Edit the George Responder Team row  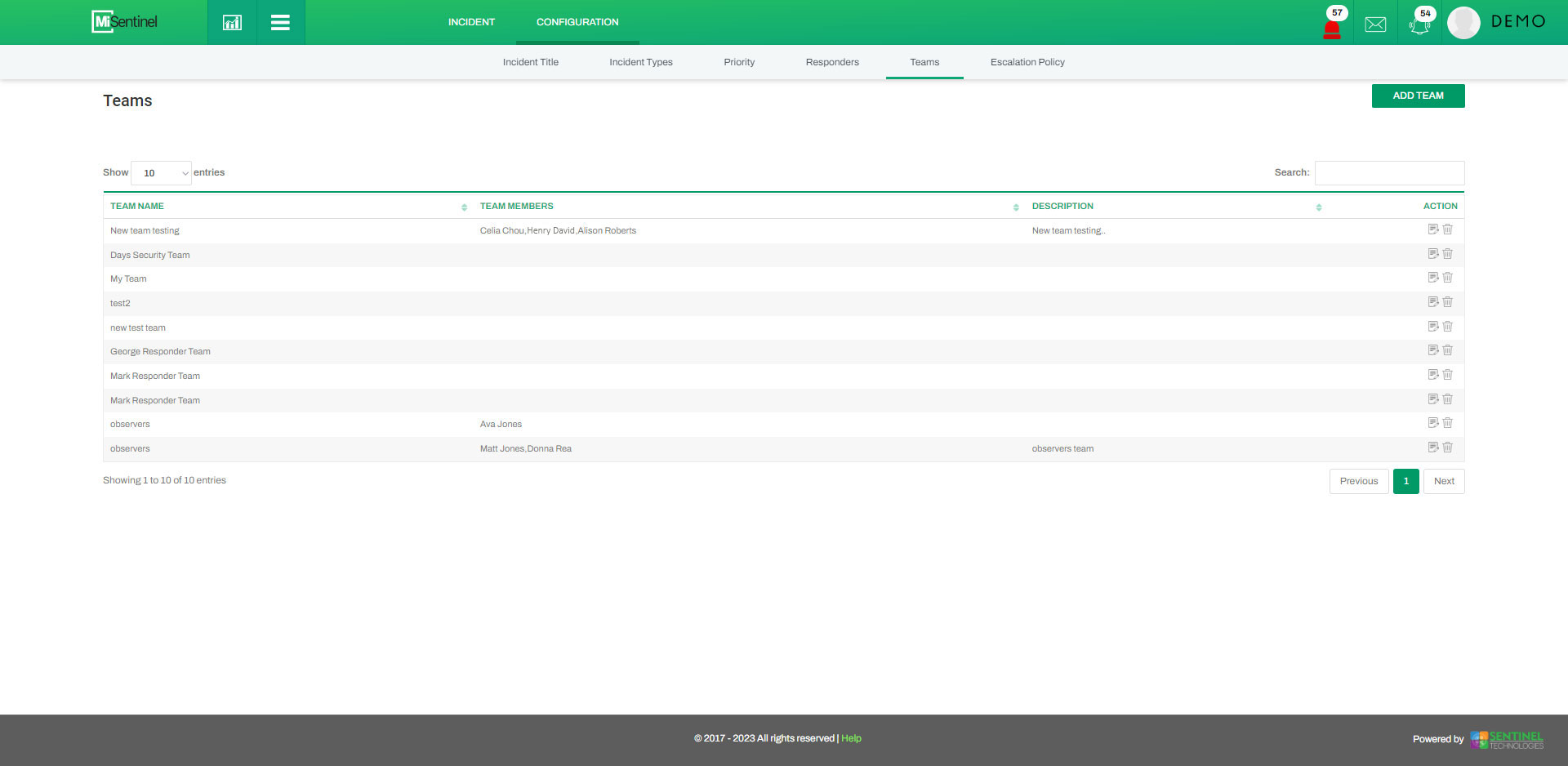click(x=1432, y=350)
